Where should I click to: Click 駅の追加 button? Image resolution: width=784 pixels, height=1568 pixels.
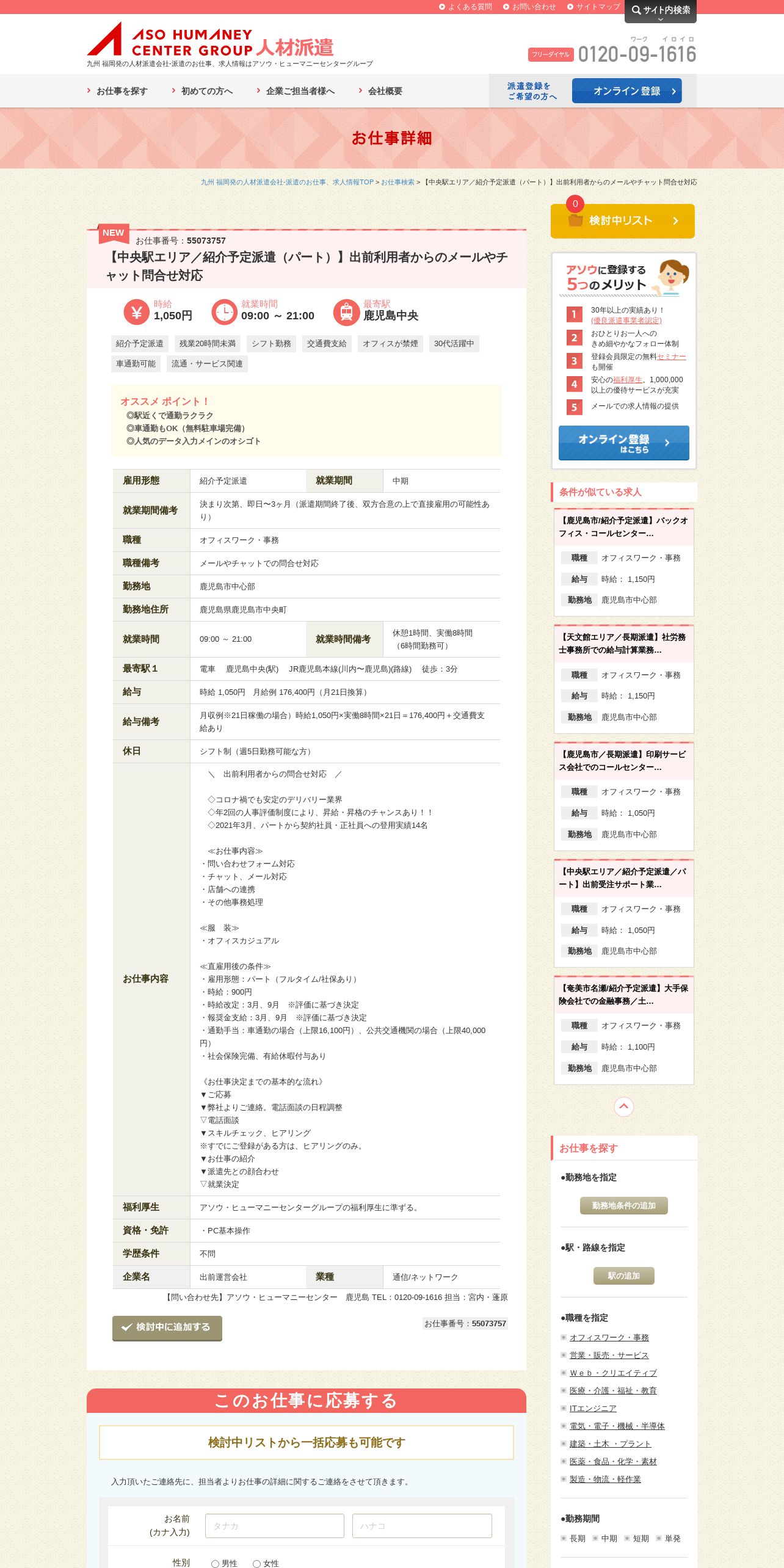[x=623, y=1276]
